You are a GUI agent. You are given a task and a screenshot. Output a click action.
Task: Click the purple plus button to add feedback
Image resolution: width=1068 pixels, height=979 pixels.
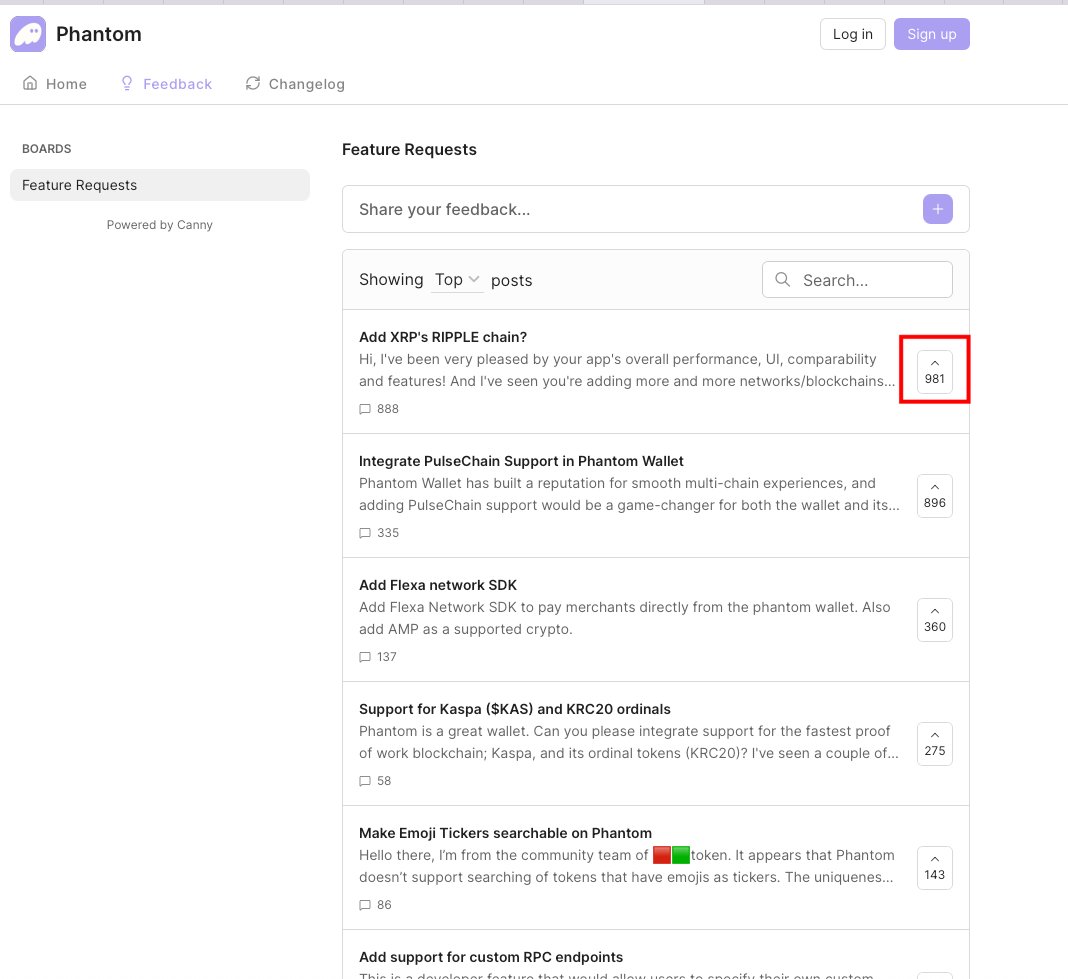938,209
